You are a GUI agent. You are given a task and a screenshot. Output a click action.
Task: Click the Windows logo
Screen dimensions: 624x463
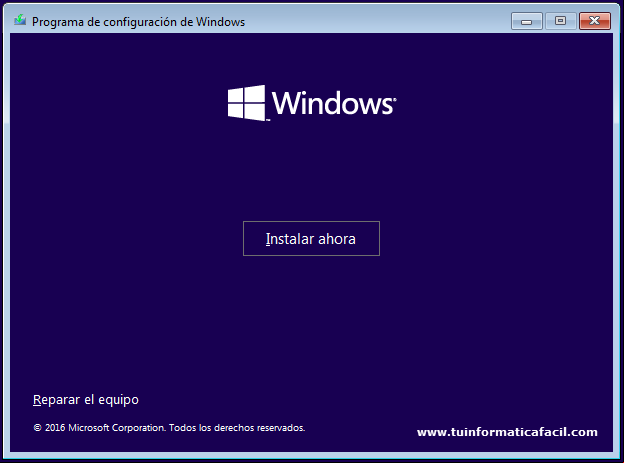pyautogui.click(x=312, y=103)
